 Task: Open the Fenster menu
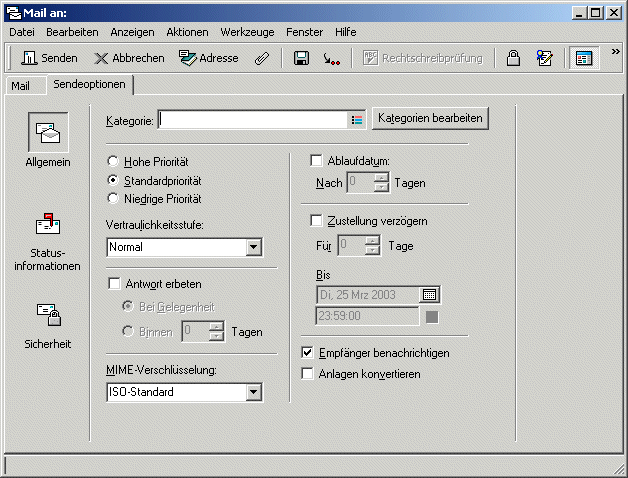(304, 32)
